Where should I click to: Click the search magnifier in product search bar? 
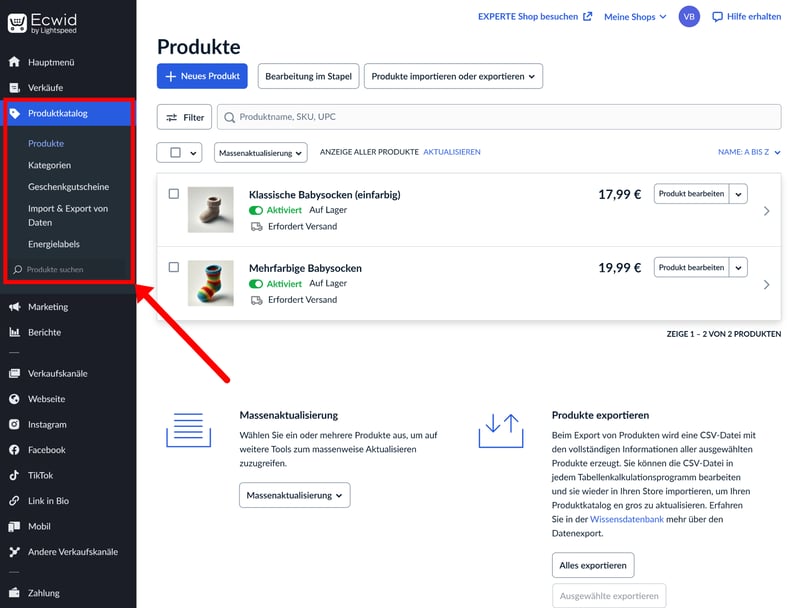[230, 117]
